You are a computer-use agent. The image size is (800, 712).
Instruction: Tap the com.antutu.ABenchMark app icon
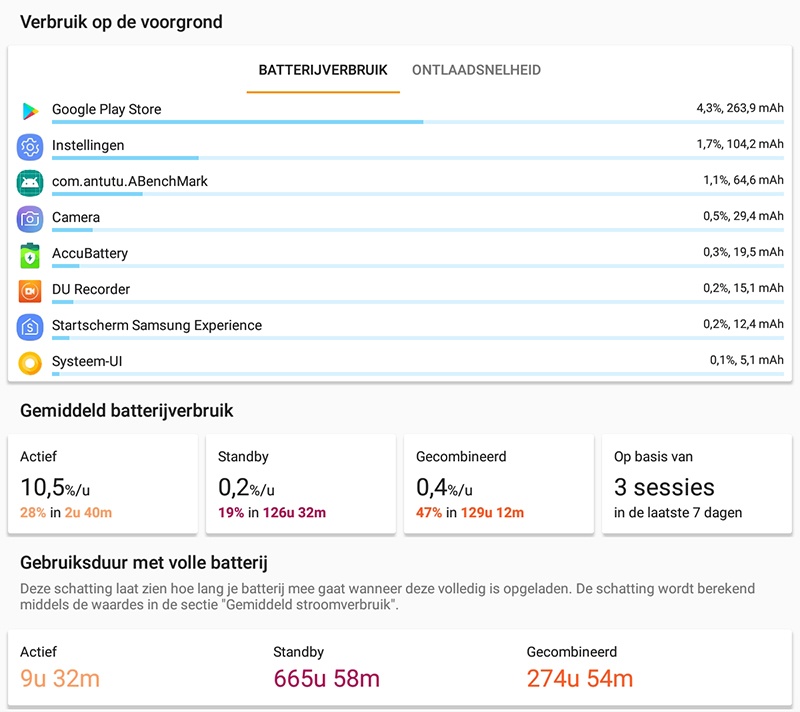[30, 183]
